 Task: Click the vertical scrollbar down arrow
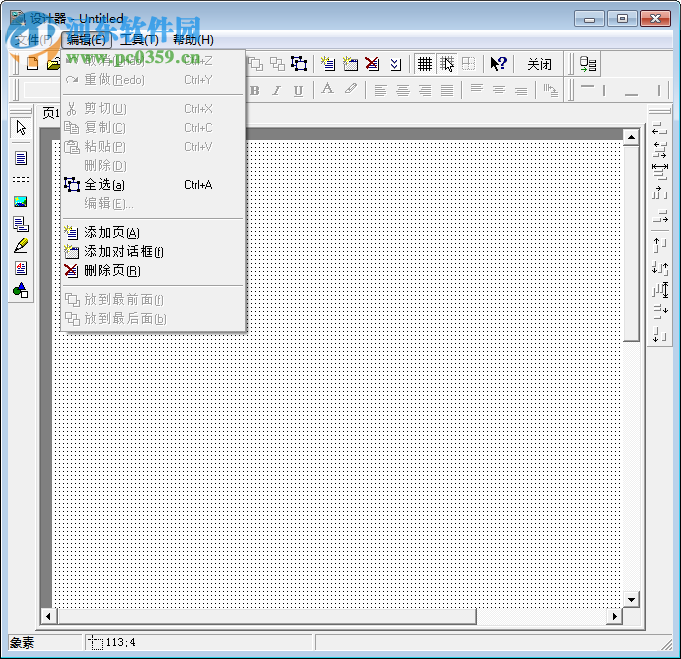point(631,600)
